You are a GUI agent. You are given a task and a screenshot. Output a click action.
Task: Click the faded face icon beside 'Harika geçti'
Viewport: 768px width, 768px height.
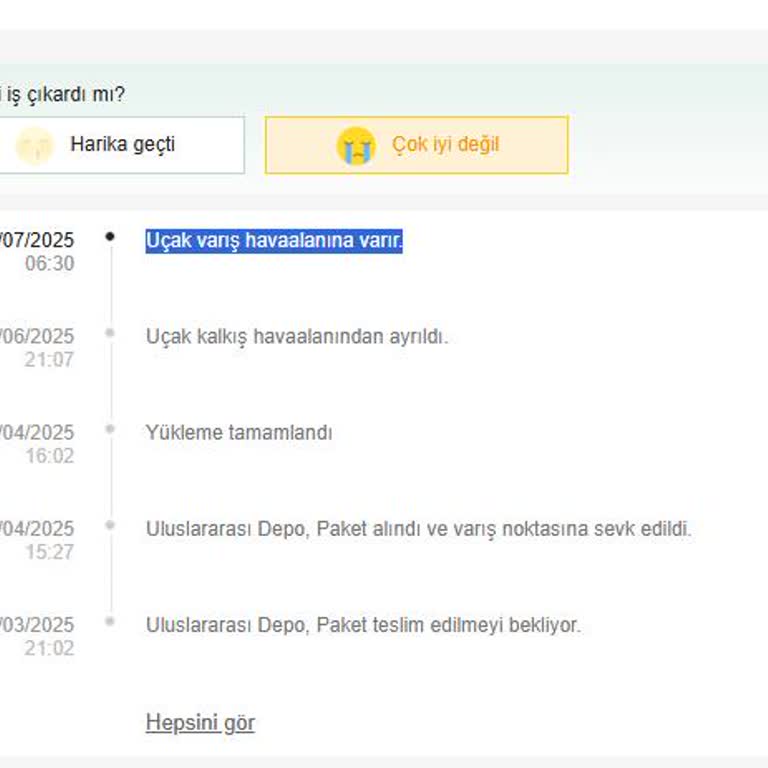pos(34,146)
